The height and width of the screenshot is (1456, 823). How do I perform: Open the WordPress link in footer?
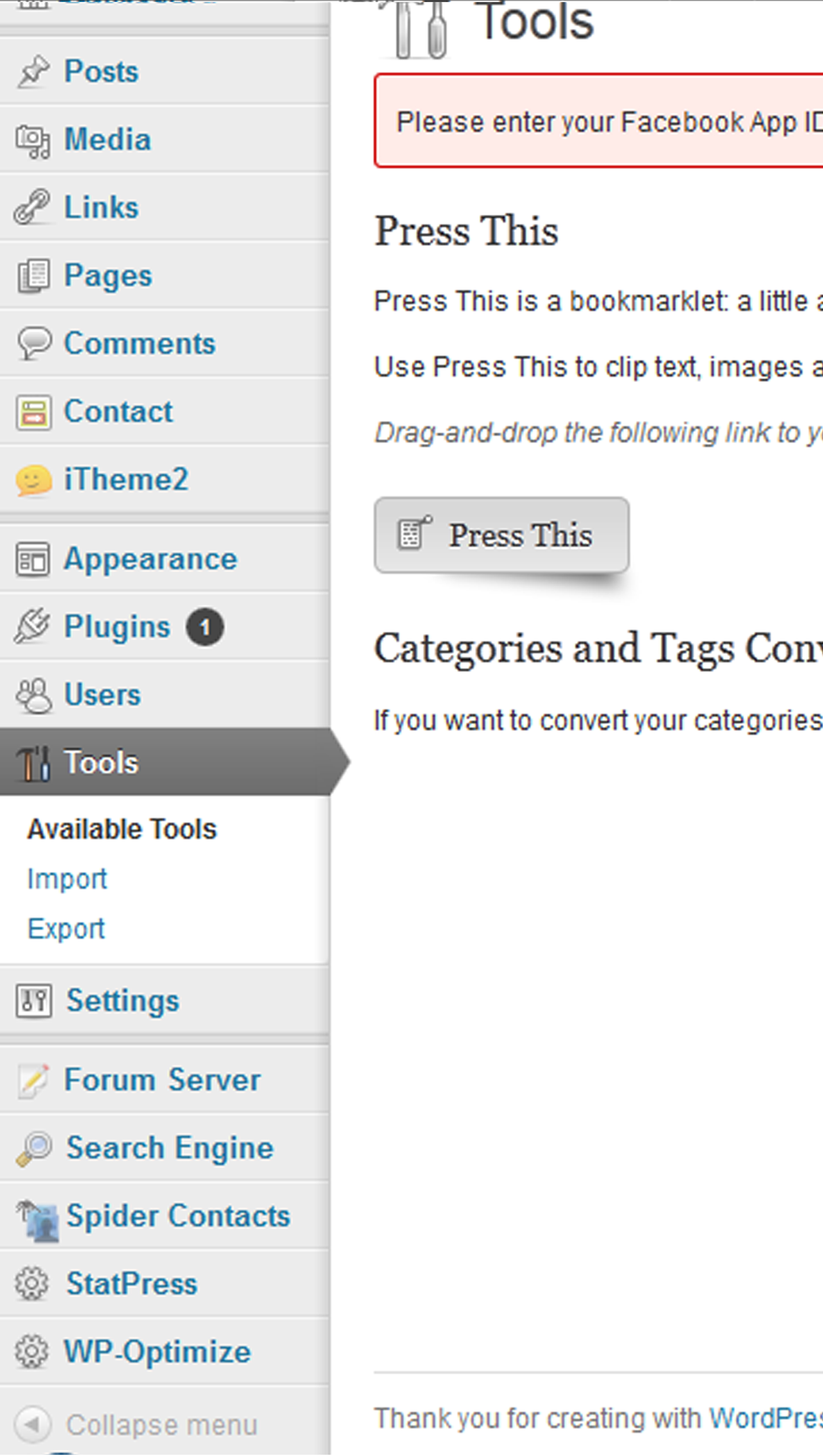pos(765,1418)
